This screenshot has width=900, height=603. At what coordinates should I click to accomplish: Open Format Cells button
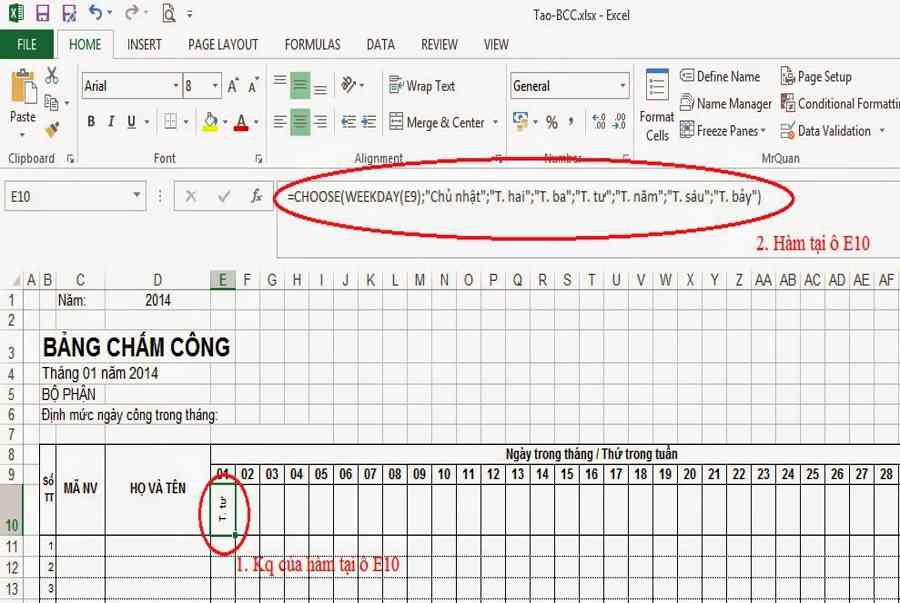pos(657,106)
